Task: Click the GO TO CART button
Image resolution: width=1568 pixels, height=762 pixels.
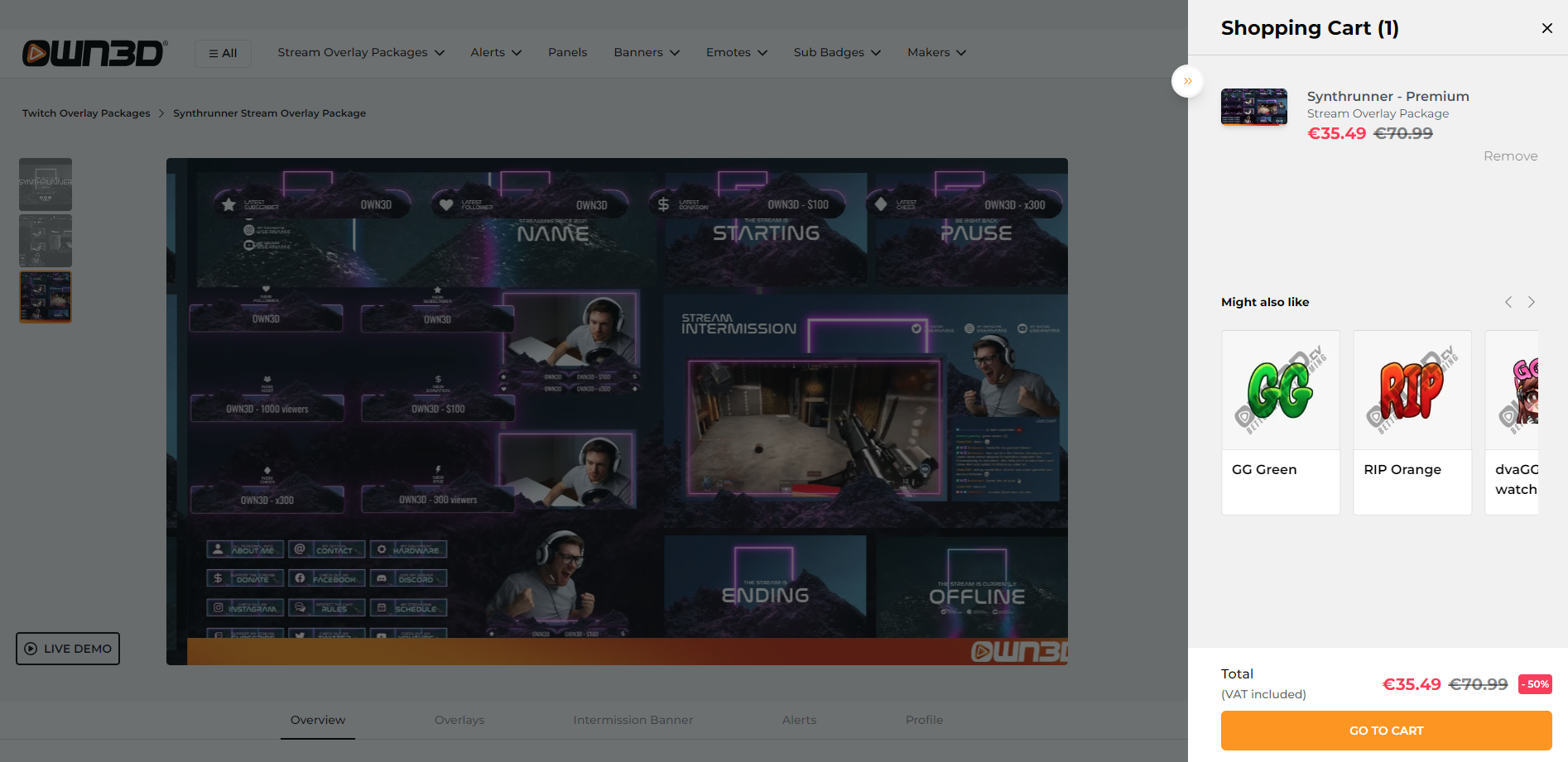Action: (1385, 731)
